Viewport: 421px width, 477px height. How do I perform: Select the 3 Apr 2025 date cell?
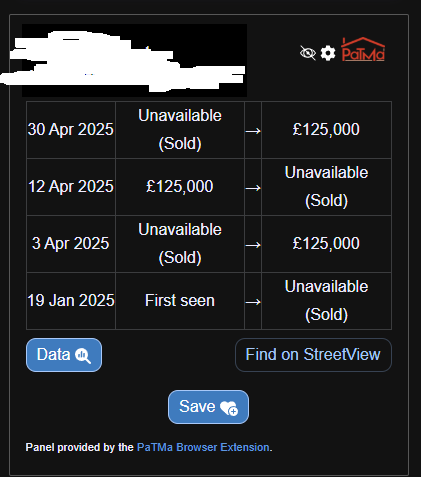coord(71,244)
